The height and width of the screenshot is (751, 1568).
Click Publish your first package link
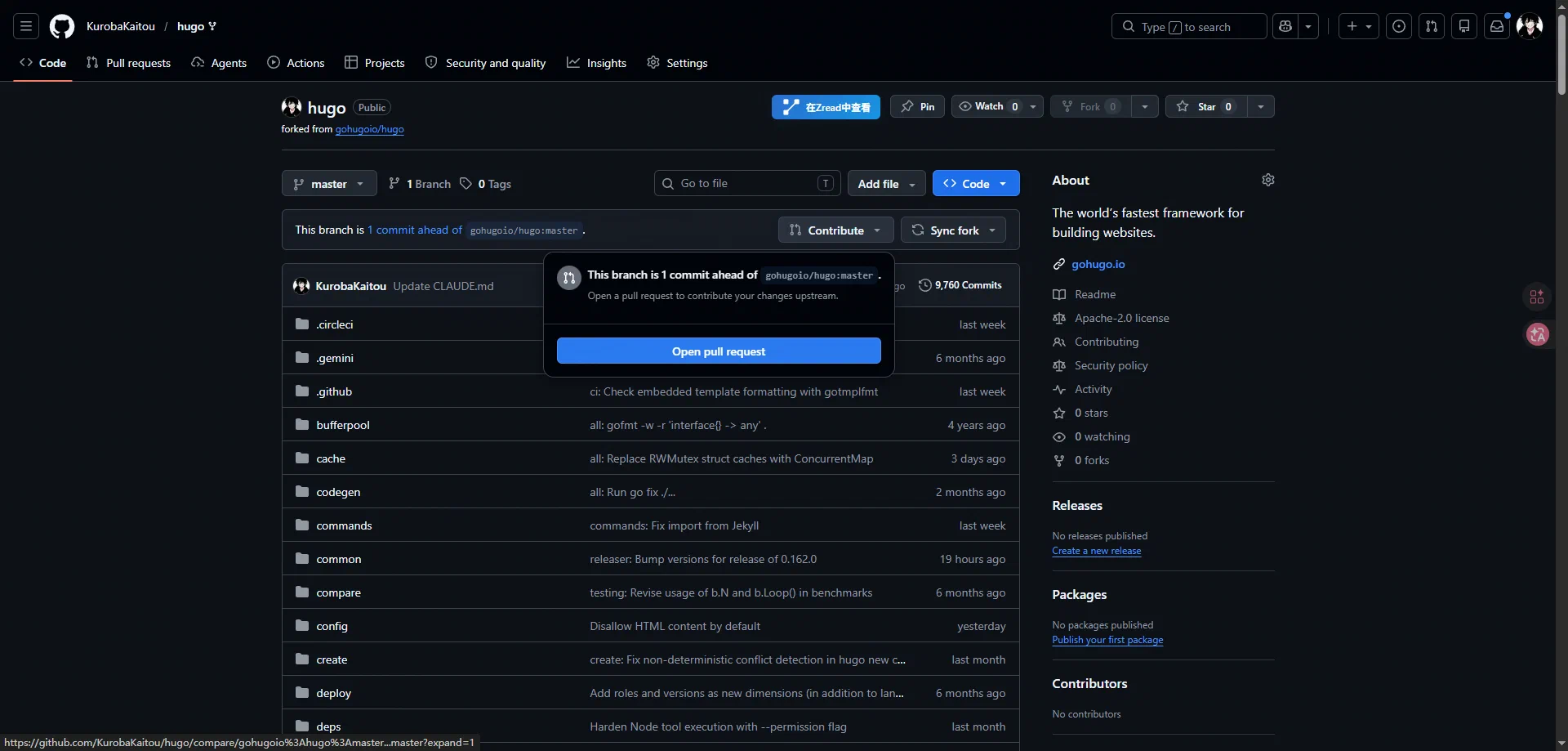coord(1107,640)
